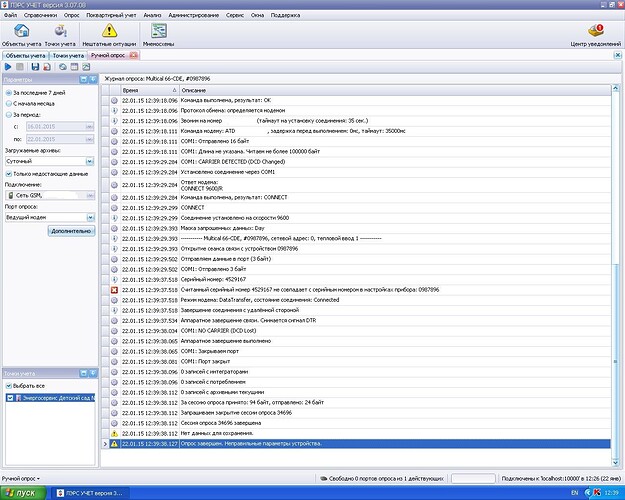Open the Нештатные ситуации warning icon
Viewport: 625px width, 500px height.
[109, 35]
